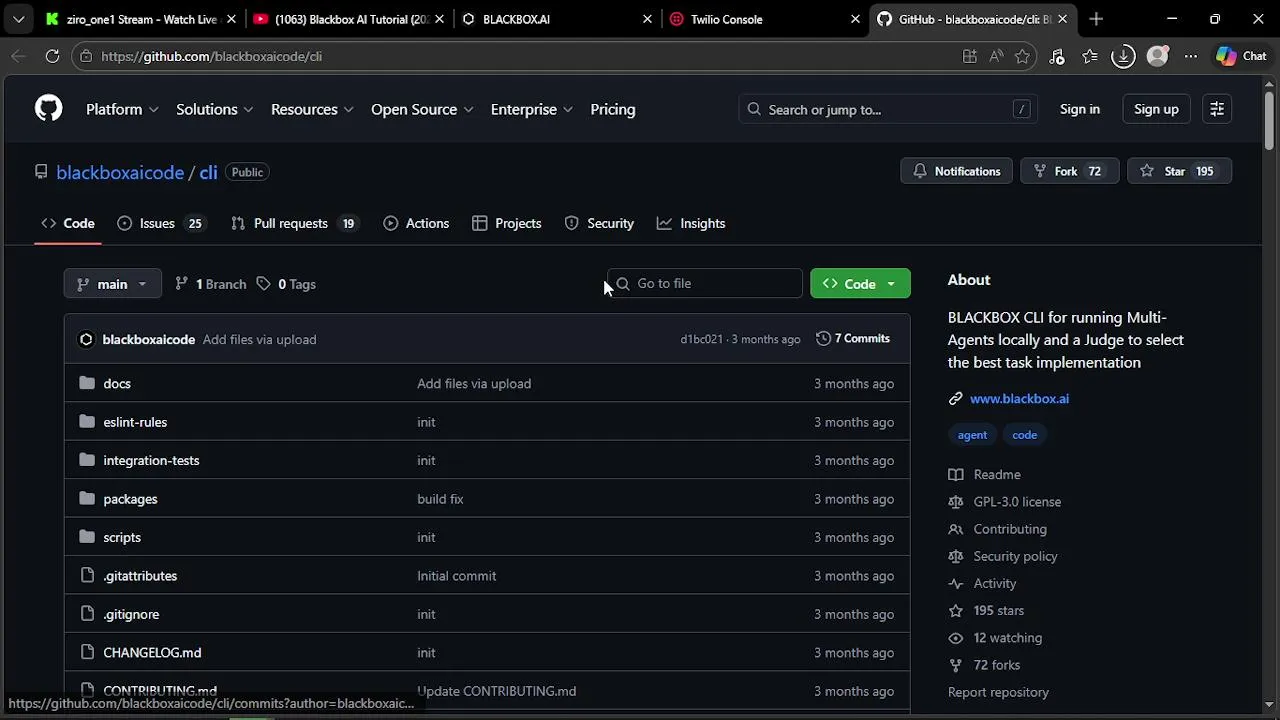
Task: Expand the Resources menu
Action: [x=312, y=109]
